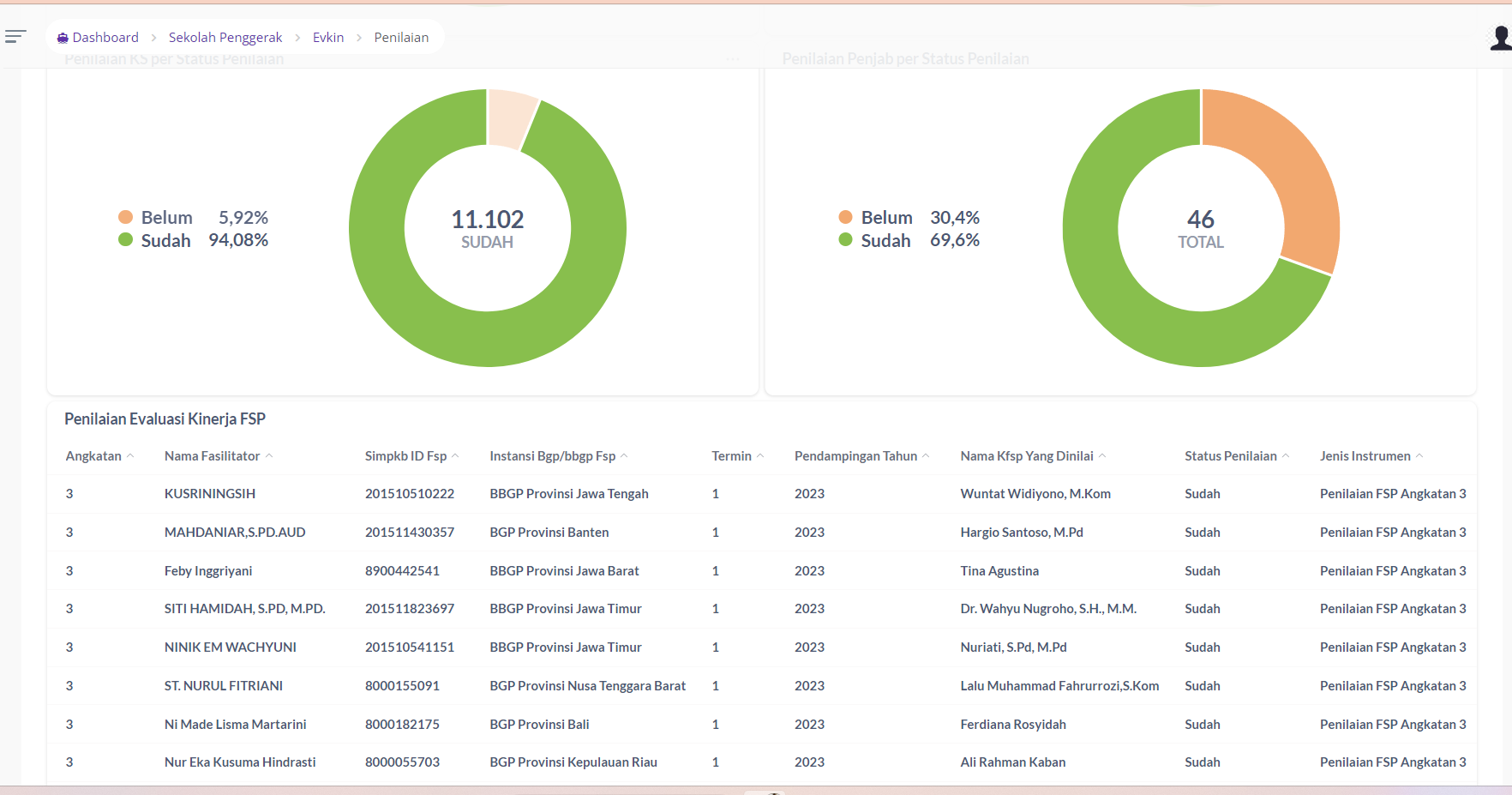This screenshot has width=1512, height=795.
Task: Select Ni Made Lisma Martarini cell
Action: (236, 725)
